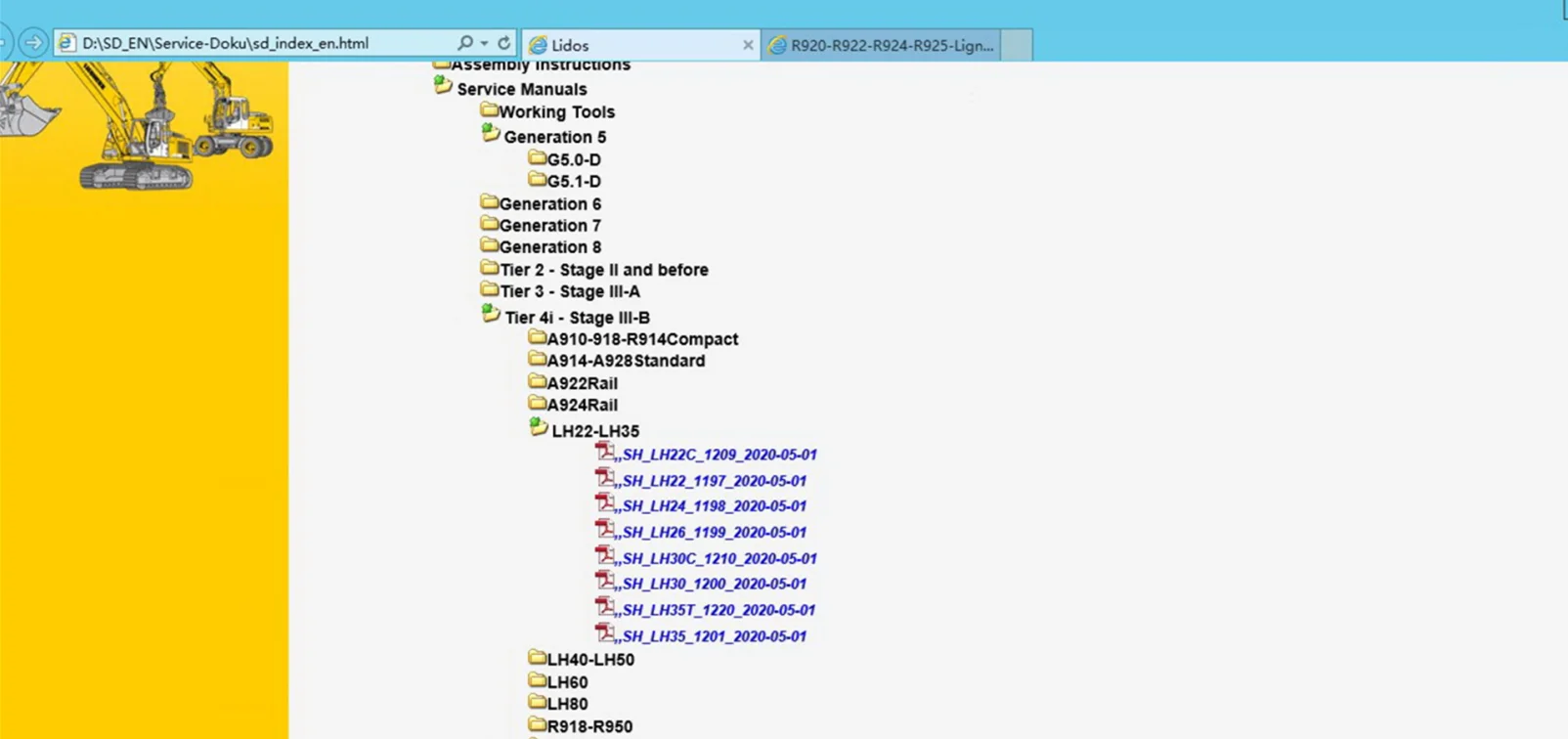
Task: Click the LH40-LH50 folder icon
Action: pyautogui.click(x=537, y=657)
